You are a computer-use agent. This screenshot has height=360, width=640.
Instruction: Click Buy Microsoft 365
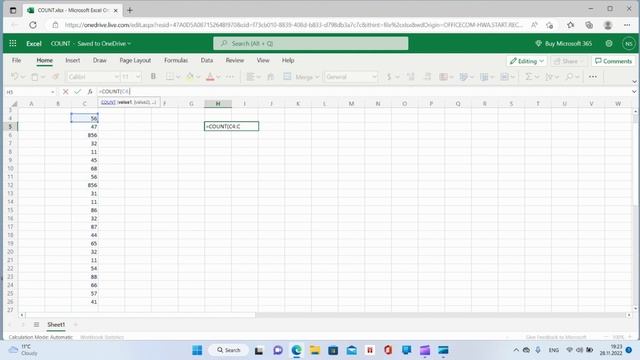[x=564, y=43]
